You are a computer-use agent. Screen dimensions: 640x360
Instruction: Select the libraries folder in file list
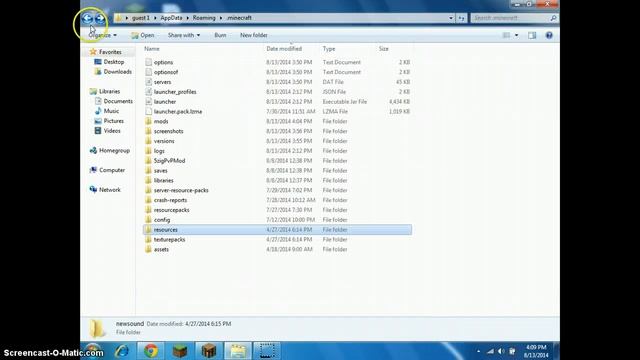tap(163, 180)
